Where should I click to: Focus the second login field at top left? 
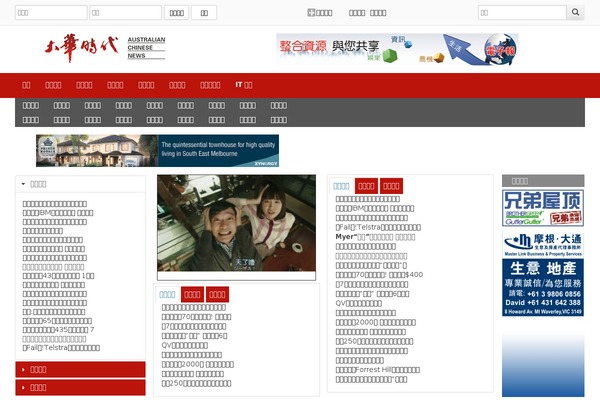tap(126, 12)
